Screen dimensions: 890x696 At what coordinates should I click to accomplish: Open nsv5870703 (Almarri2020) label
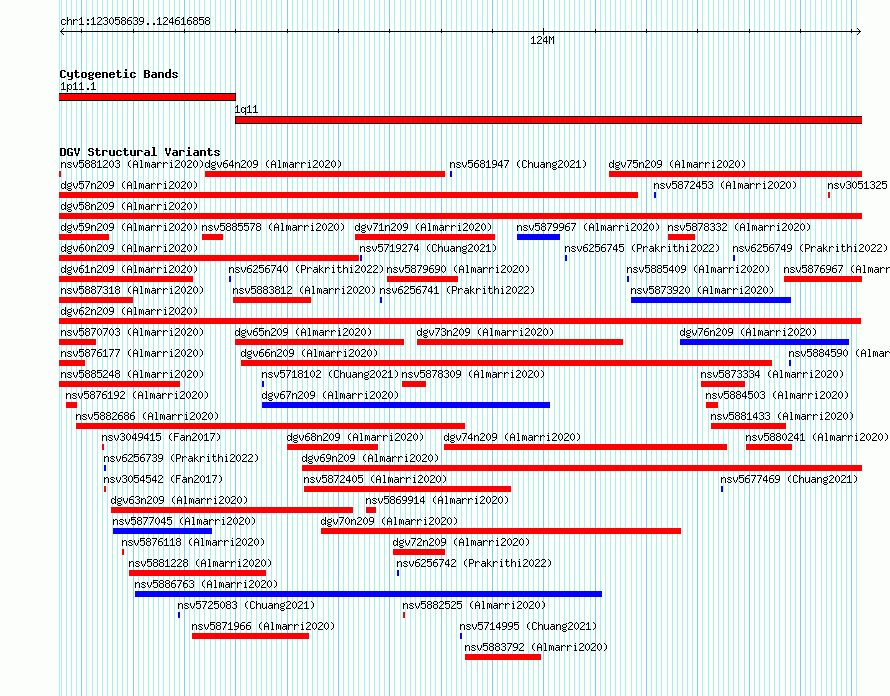tap(132, 332)
